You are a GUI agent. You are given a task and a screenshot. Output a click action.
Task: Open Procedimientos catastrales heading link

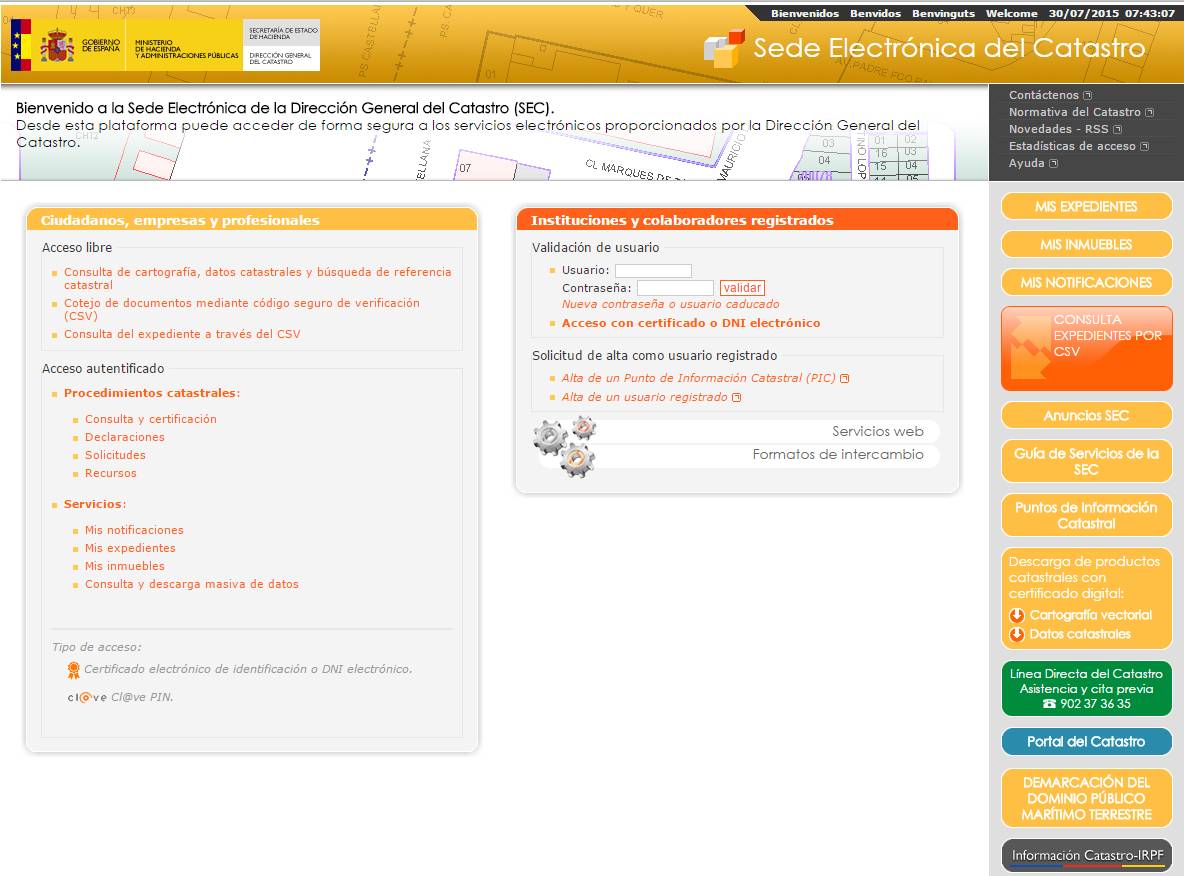152,393
